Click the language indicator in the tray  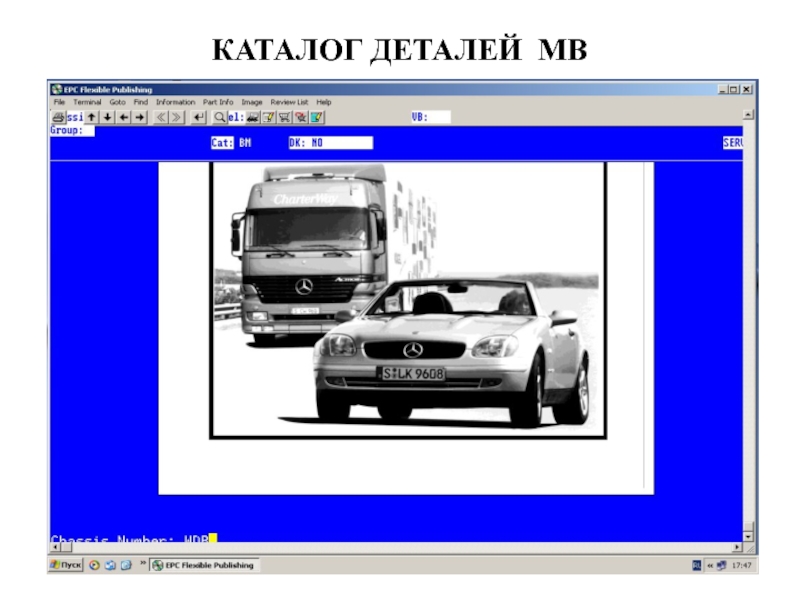pyautogui.click(x=696, y=565)
